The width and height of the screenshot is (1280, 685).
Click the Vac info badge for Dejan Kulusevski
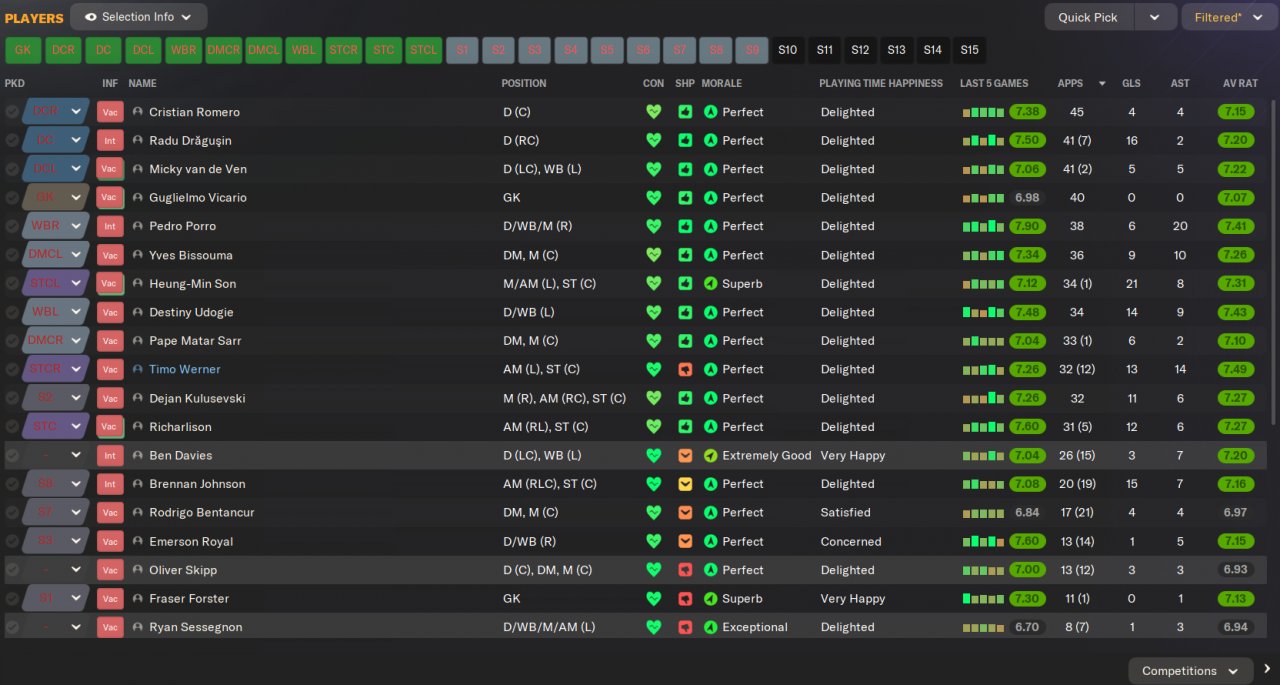110,398
